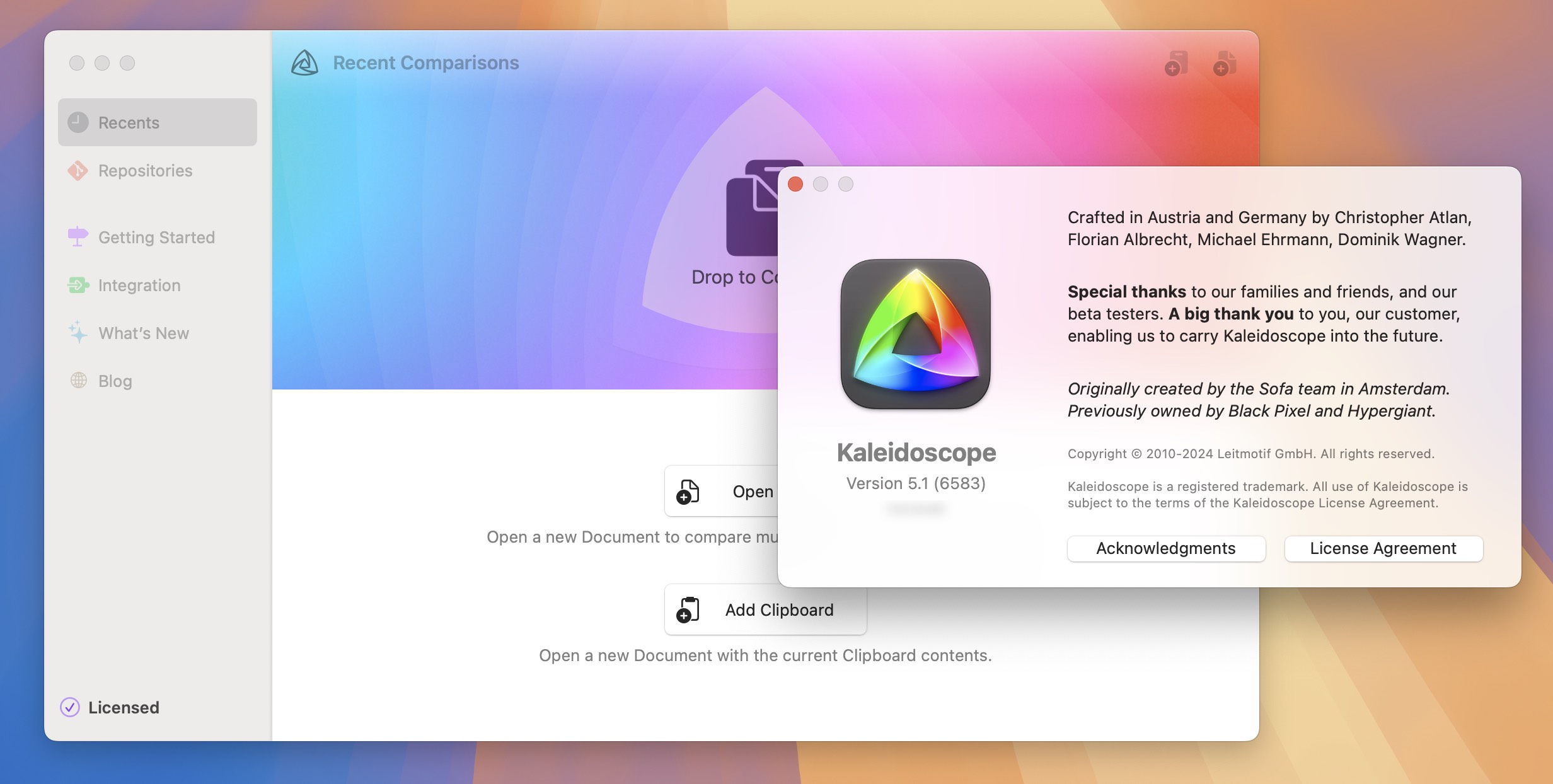The height and width of the screenshot is (784, 1553).
Task: Click the new clipboard comparison toolbar icon
Action: (x=1177, y=63)
